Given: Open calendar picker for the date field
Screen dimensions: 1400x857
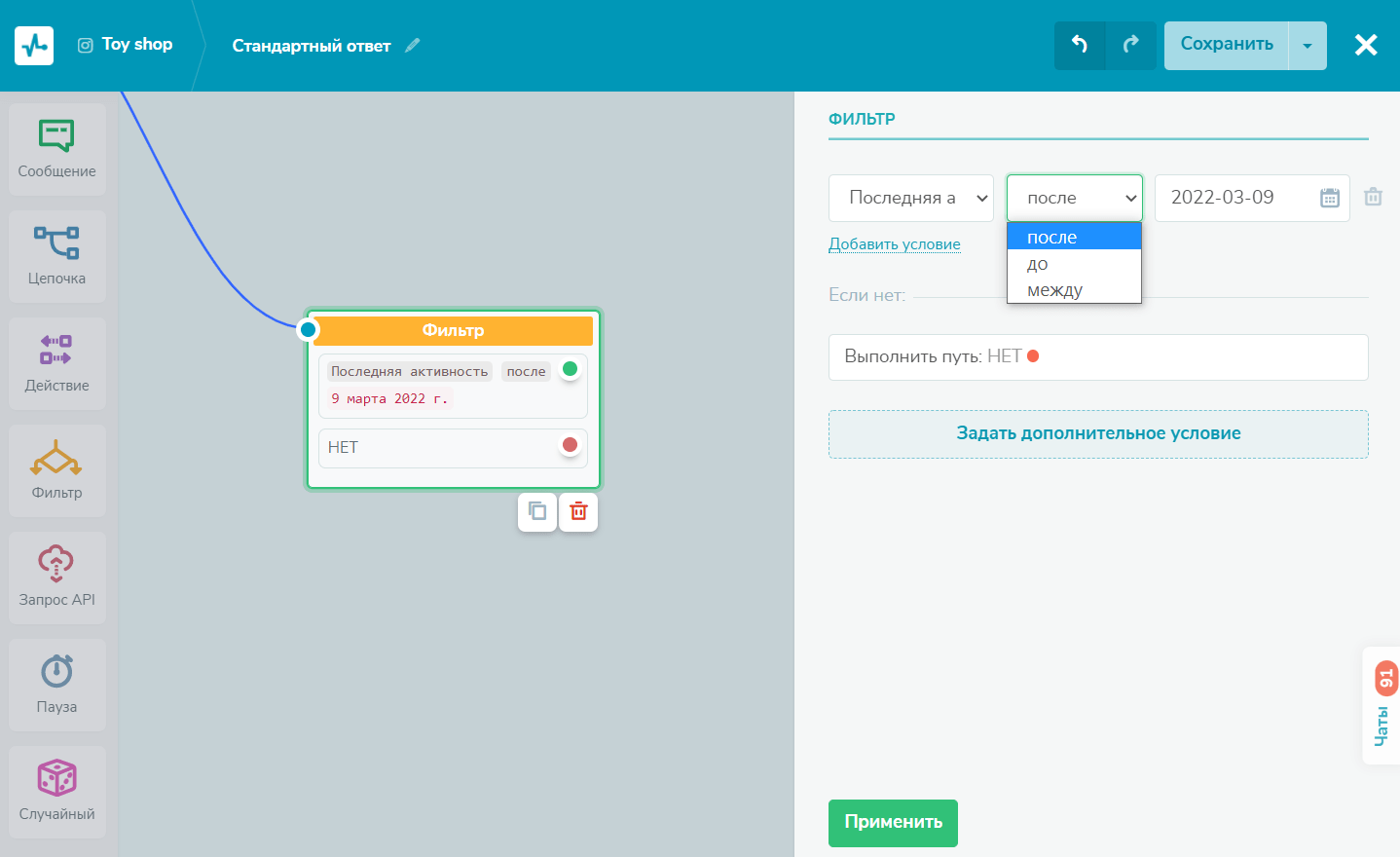Looking at the screenshot, I should coord(1329,198).
